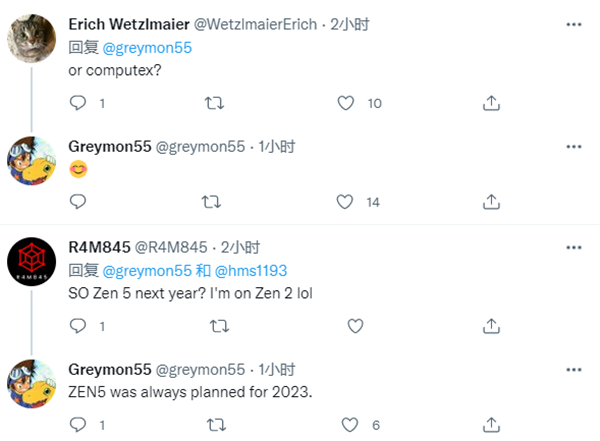
Task: View R4M845's red cube profile avatar
Action: [x=33, y=262]
